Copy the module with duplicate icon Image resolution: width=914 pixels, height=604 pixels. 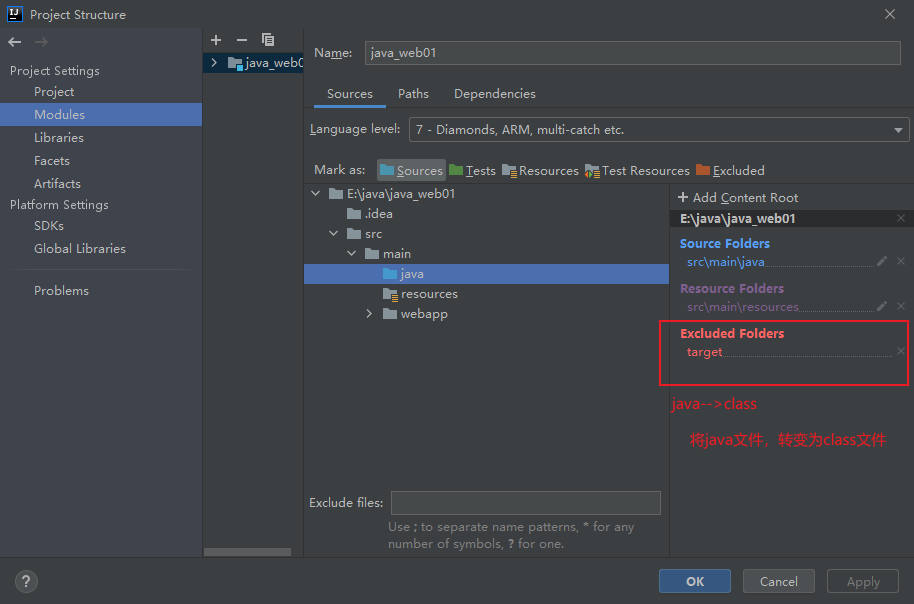268,40
